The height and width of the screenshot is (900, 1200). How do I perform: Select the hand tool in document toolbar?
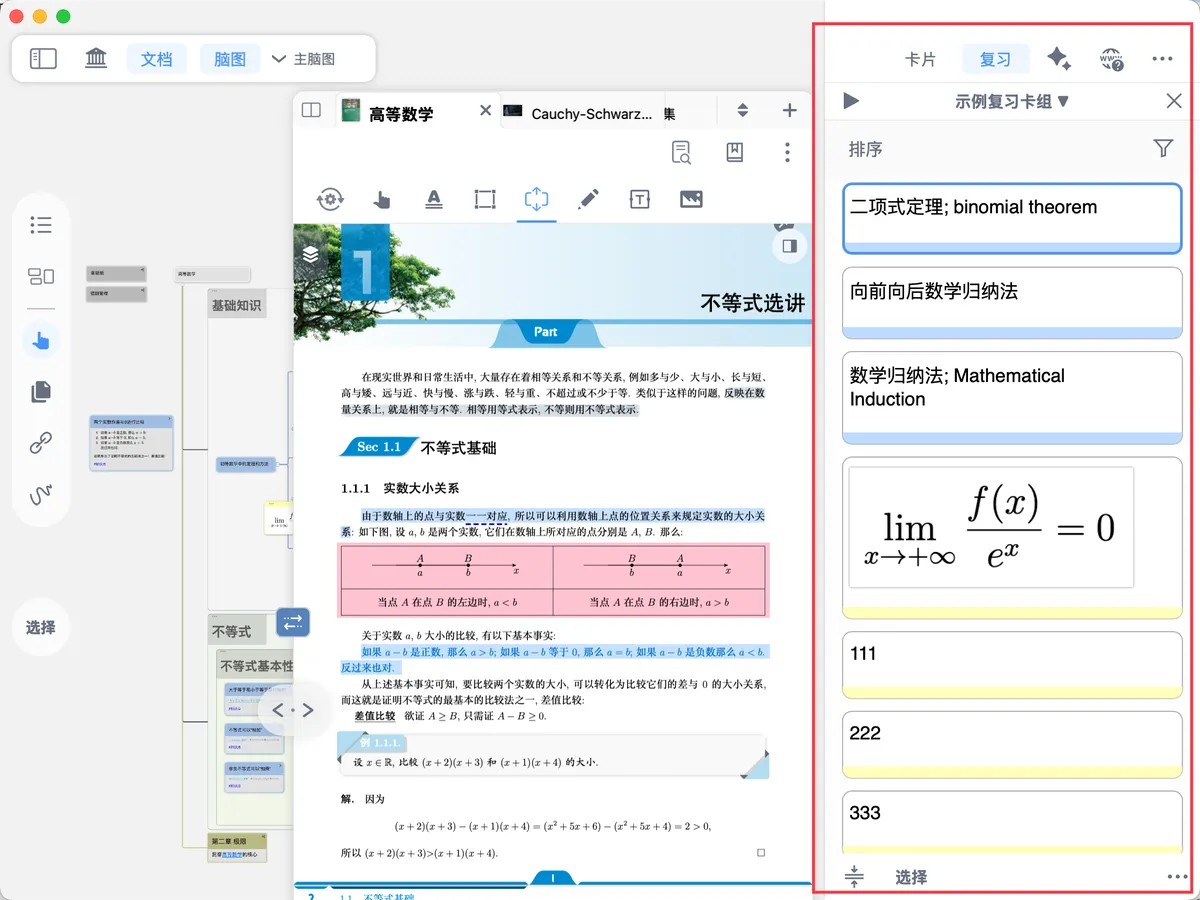coord(382,200)
